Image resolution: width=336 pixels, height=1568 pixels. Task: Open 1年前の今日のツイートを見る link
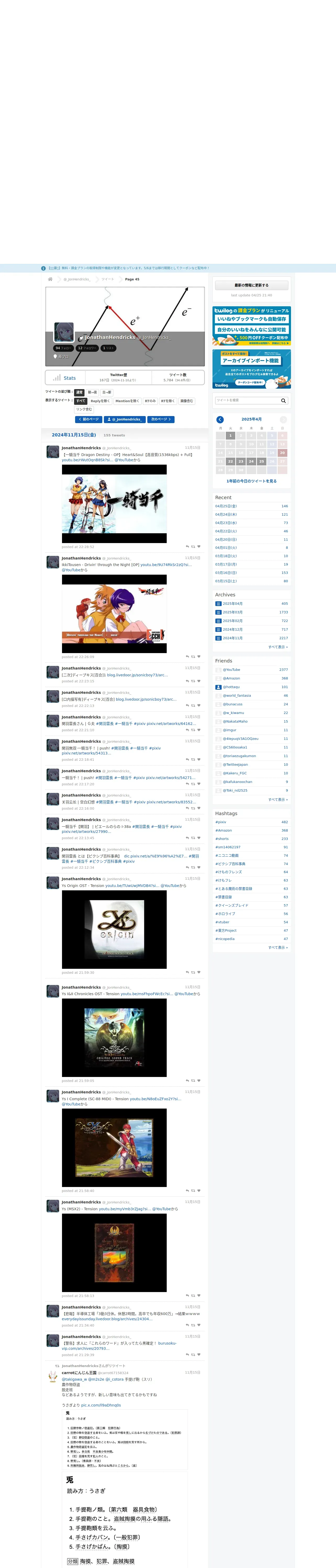click(251, 481)
